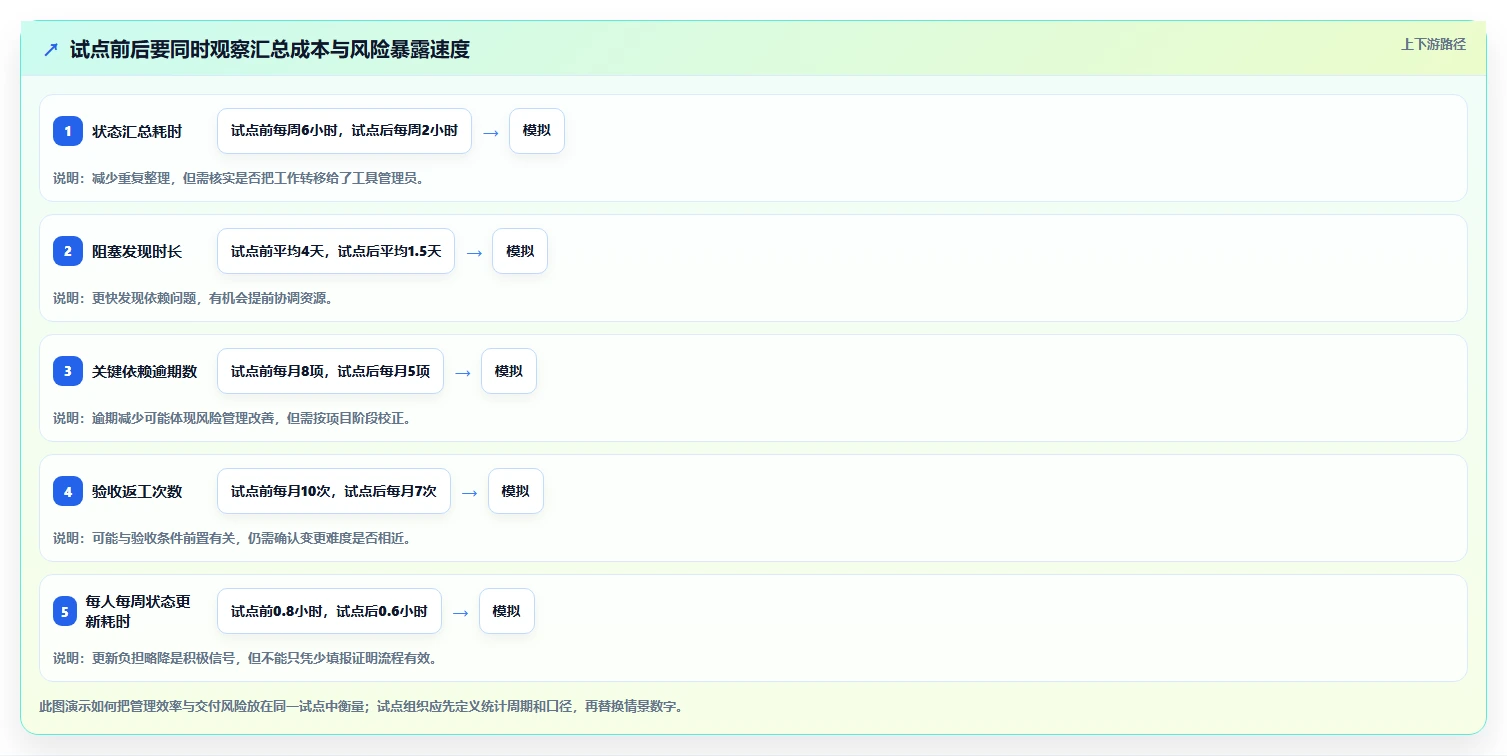
Task: Click the 上下游路径 label in header
Action: tap(1433, 44)
